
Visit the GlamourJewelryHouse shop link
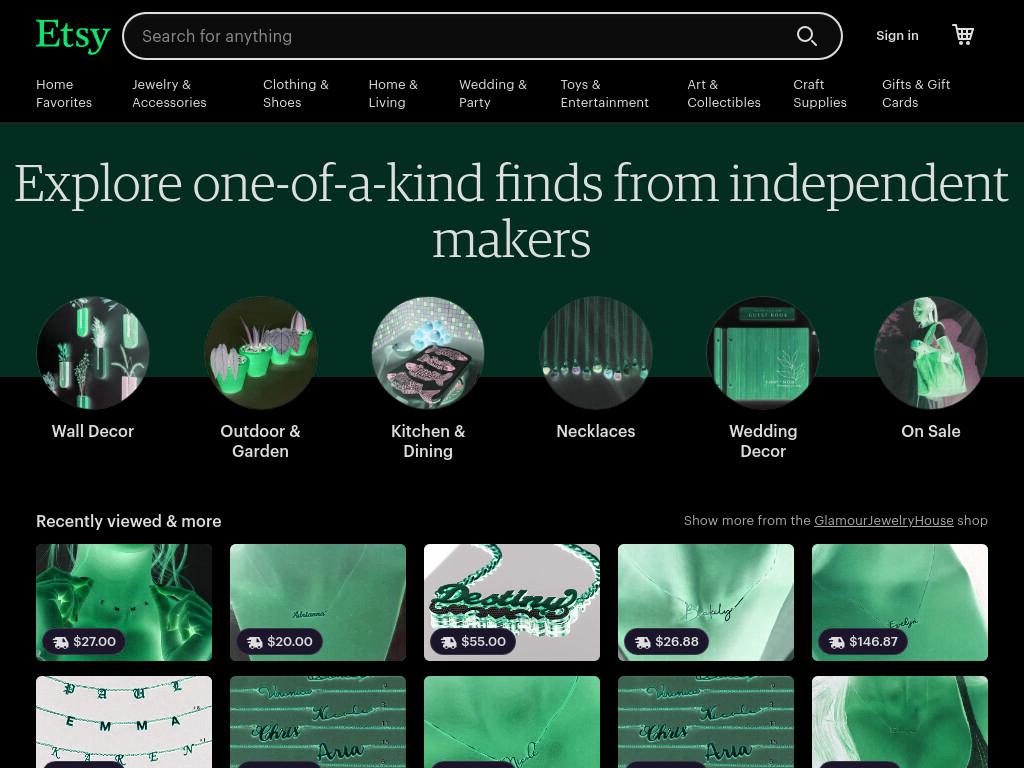click(x=884, y=520)
